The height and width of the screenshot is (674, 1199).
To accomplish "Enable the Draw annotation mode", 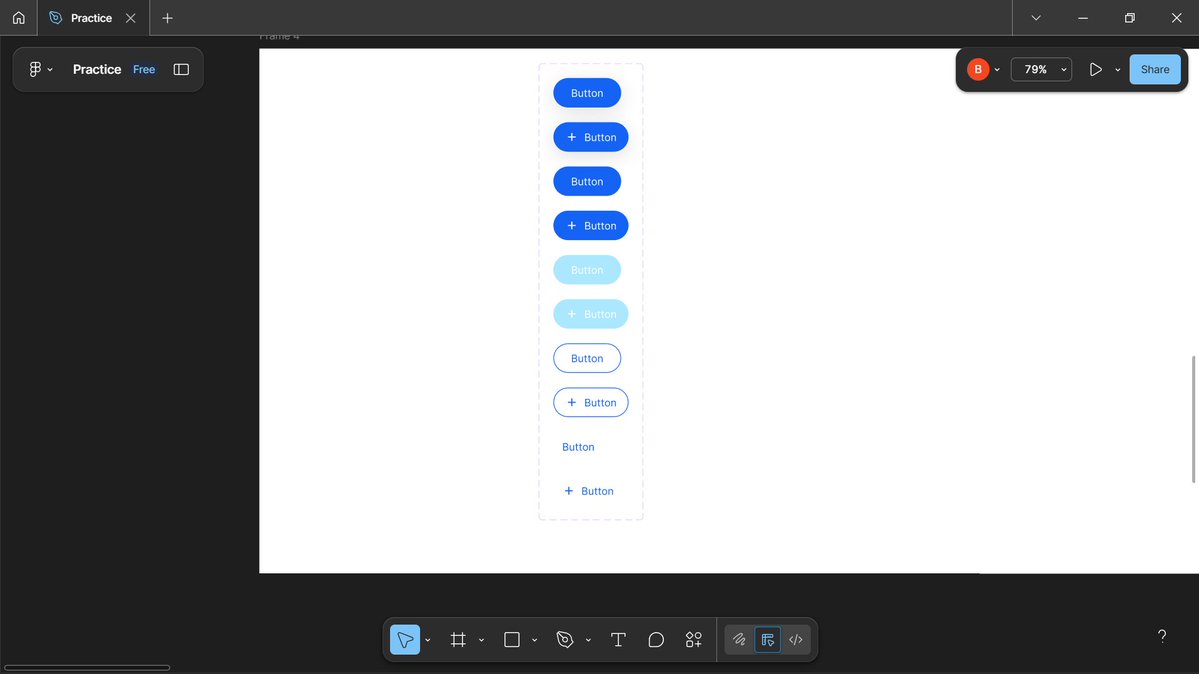I will 738,639.
